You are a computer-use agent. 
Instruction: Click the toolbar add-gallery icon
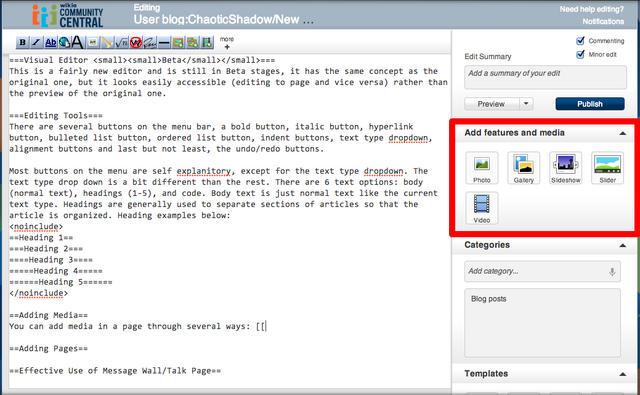(x=193, y=42)
